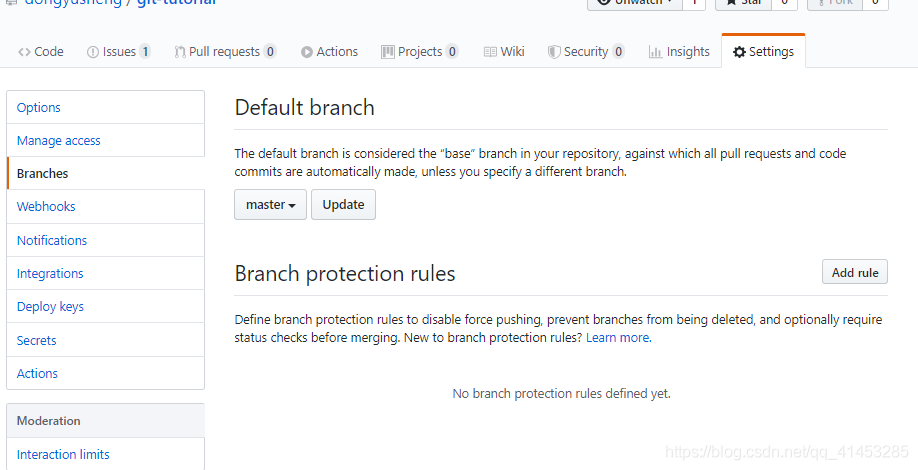This screenshot has height=470, width=918.
Task: Click the Projects count badge 0
Action: [x=451, y=52]
